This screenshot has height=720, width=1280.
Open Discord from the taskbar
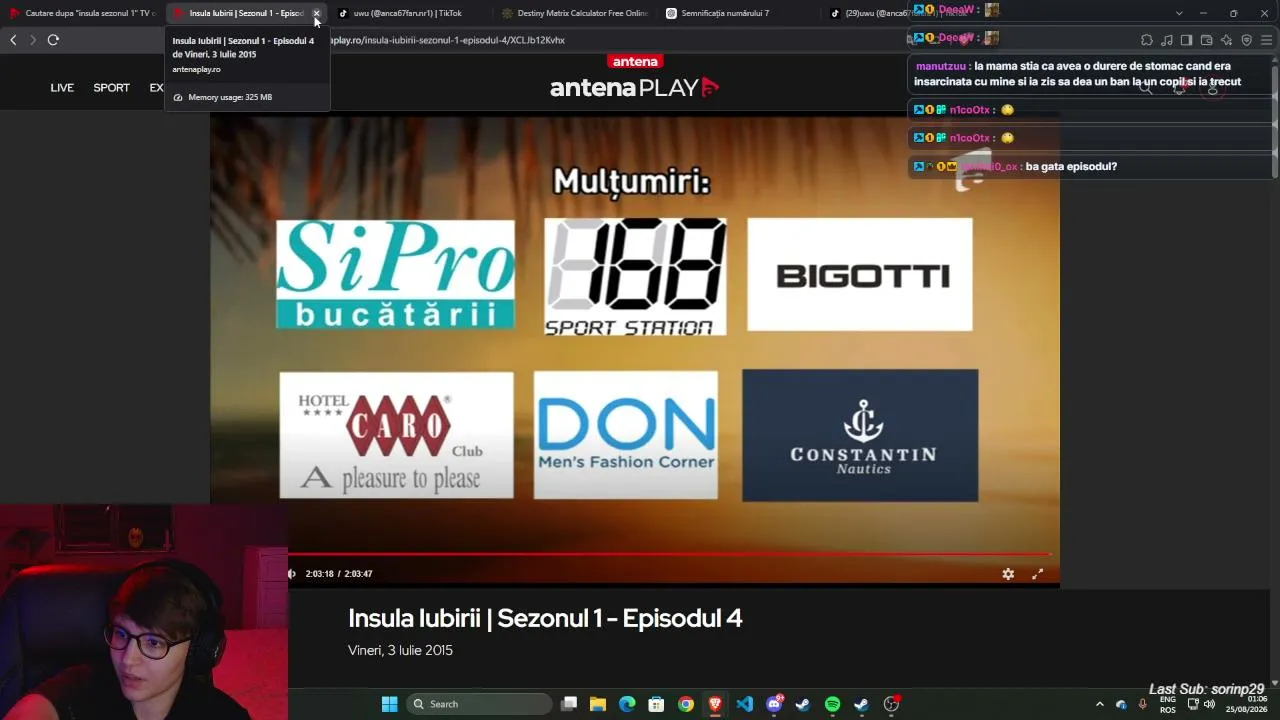(x=774, y=704)
